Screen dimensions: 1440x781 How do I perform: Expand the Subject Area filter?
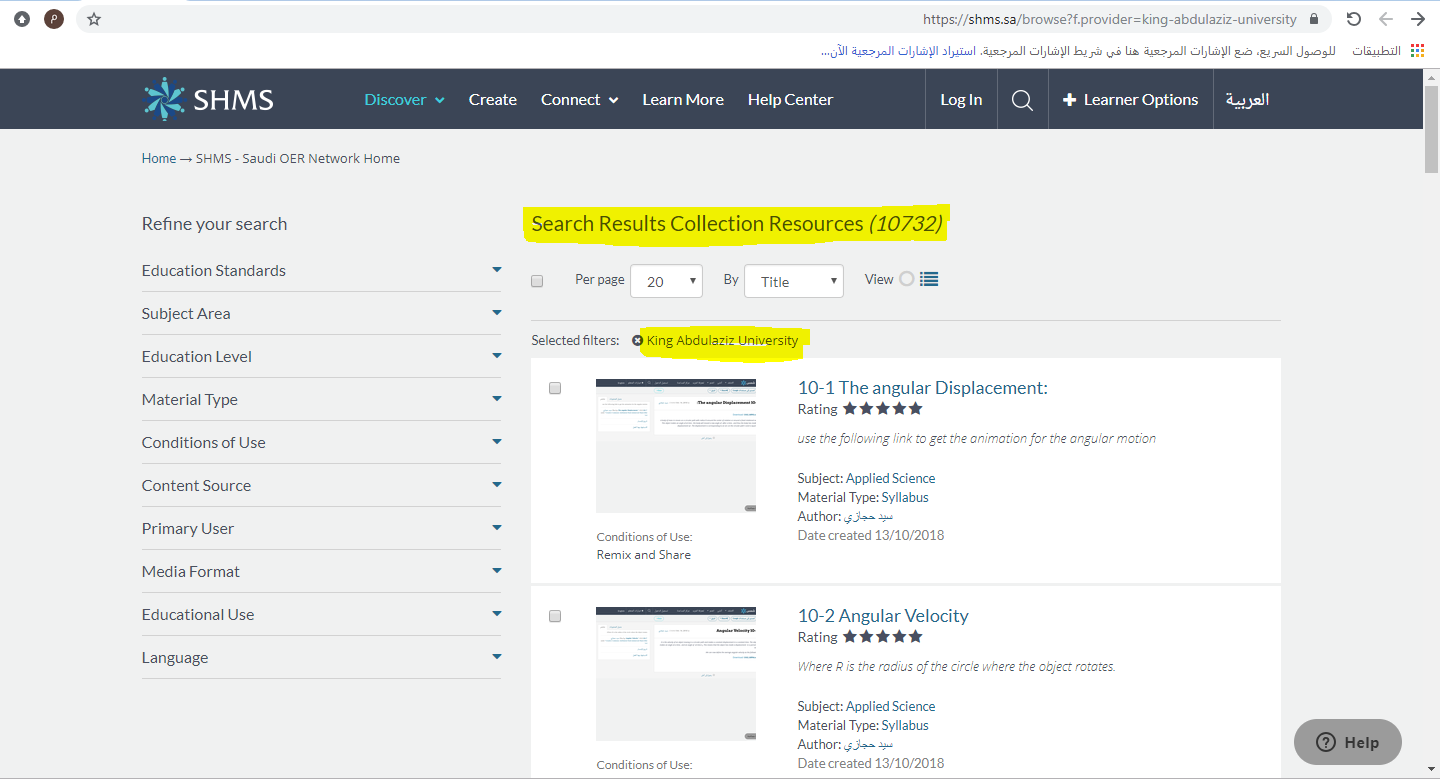click(320, 314)
